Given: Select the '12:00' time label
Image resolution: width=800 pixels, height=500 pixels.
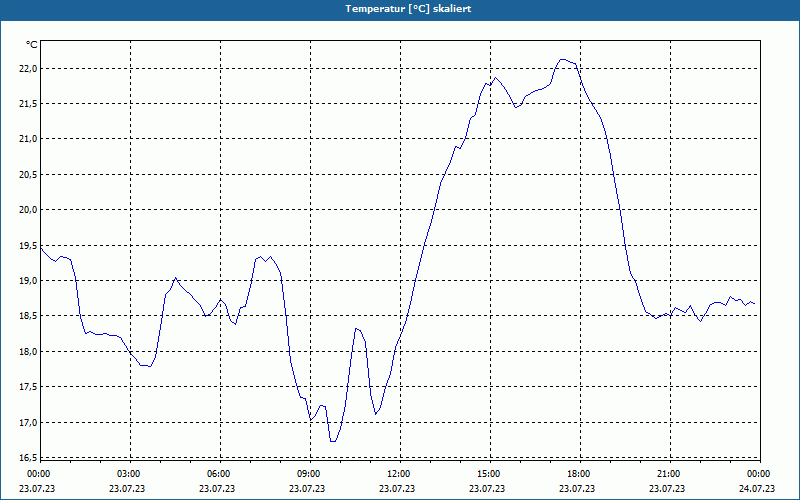Looking at the screenshot, I should [397, 474].
